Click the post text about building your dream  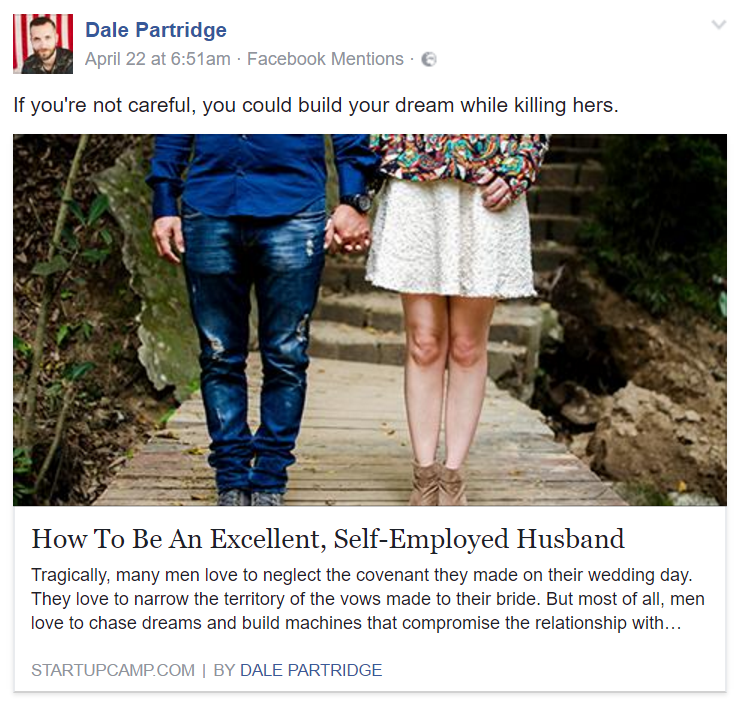point(316,105)
